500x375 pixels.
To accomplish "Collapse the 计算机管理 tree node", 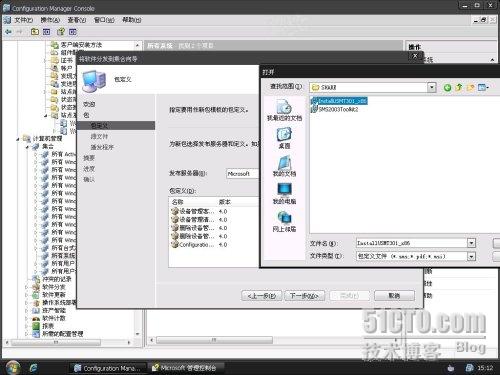I will coord(18,139).
